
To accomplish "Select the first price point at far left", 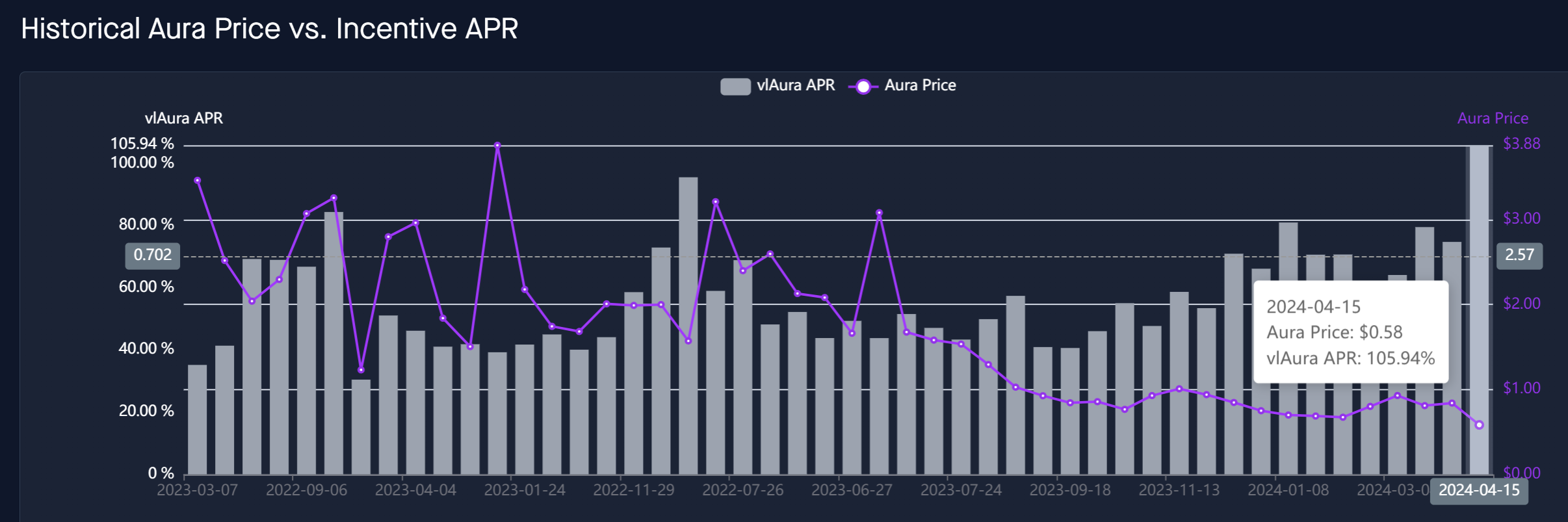I will click(x=198, y=181).
